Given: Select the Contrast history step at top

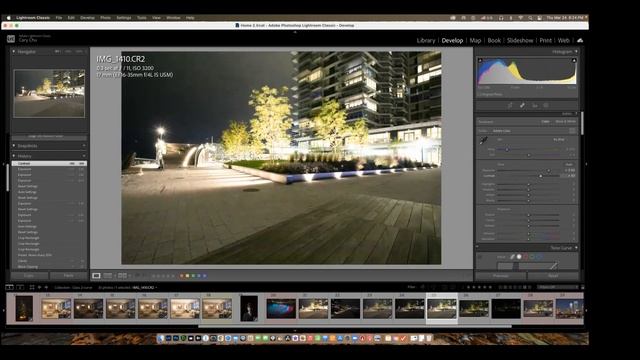Looking at the screenshot, I should pos(49,163).
